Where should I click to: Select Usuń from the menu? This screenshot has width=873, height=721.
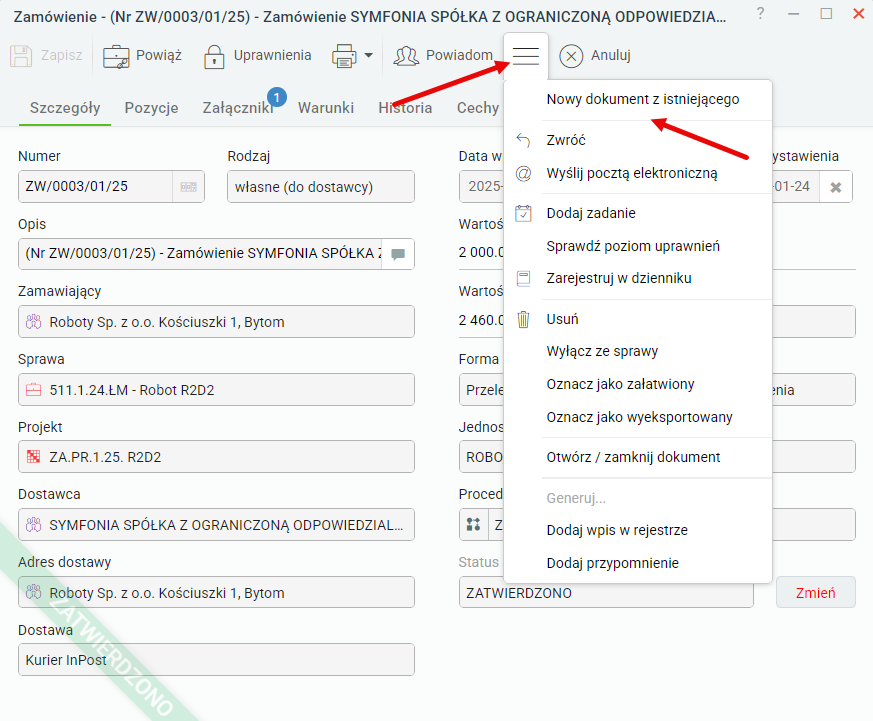(637, 319)
